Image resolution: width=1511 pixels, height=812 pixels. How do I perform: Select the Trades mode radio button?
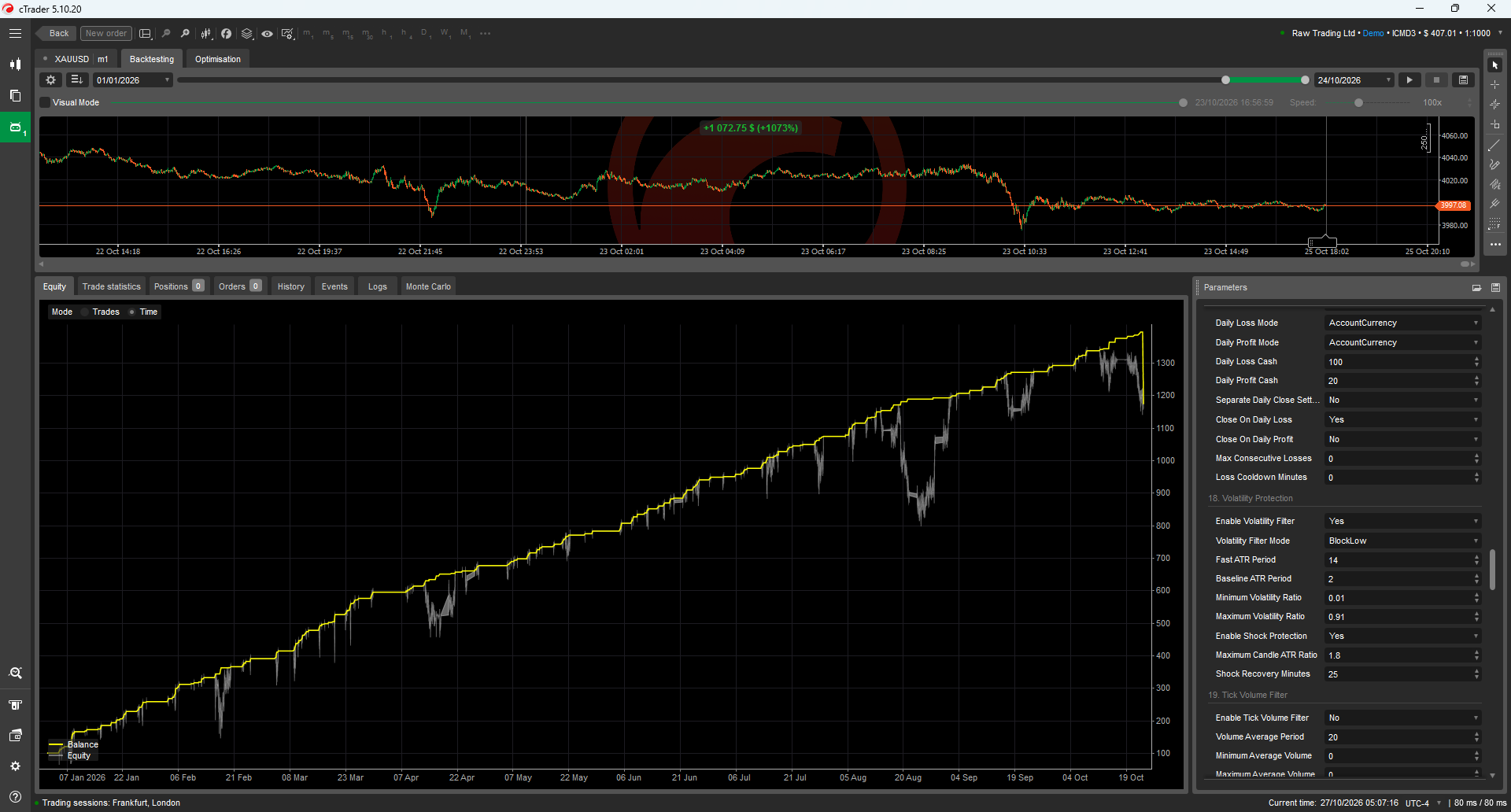tap(85, 312)
